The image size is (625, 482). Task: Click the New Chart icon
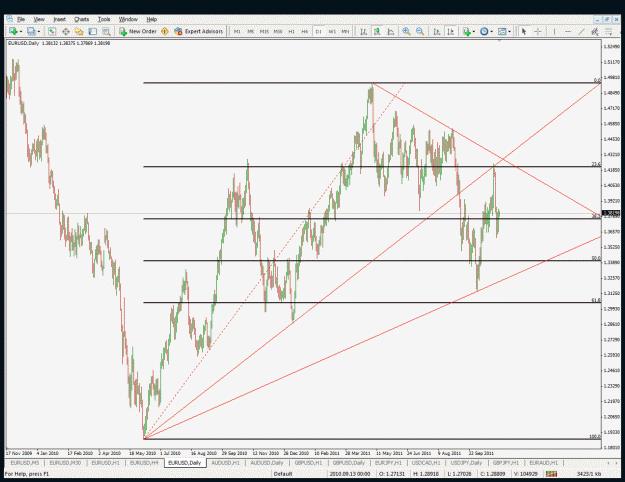point(13,31)
